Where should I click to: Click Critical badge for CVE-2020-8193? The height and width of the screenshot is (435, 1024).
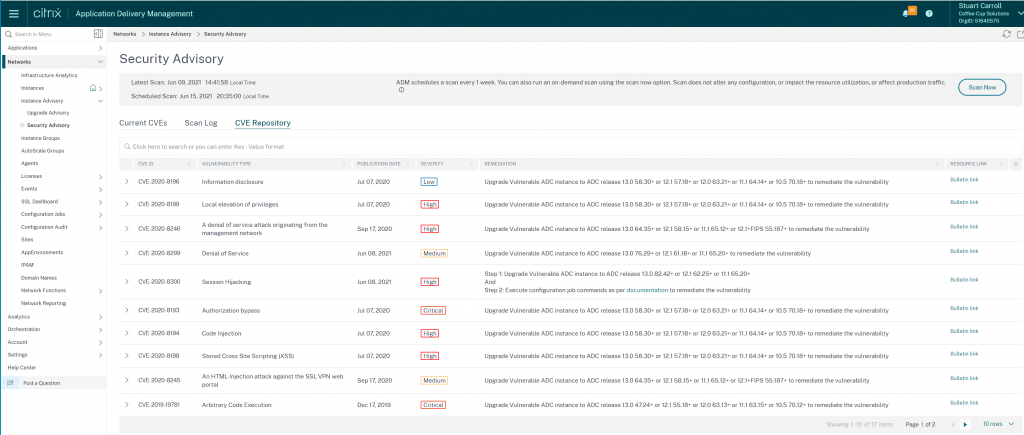tap(433, 310)
